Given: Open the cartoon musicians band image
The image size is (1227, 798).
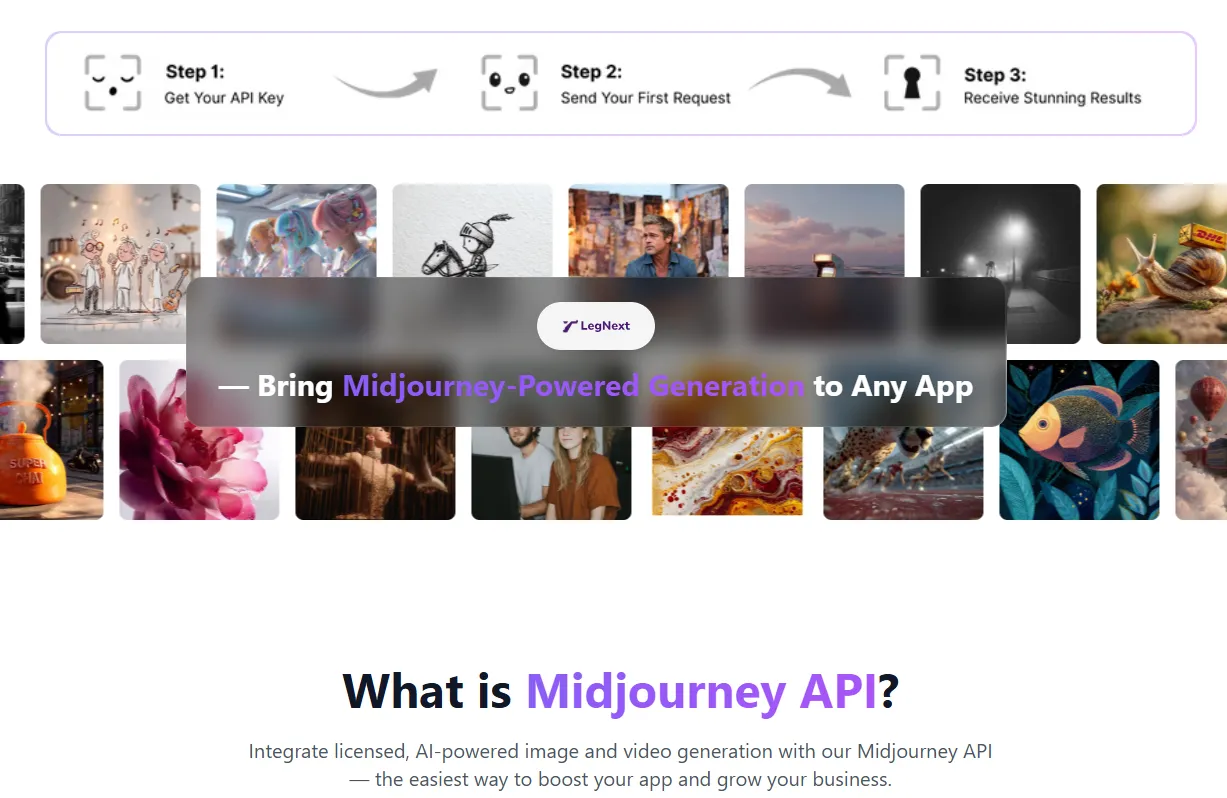Looking at the screenshot, I should 120,264.
